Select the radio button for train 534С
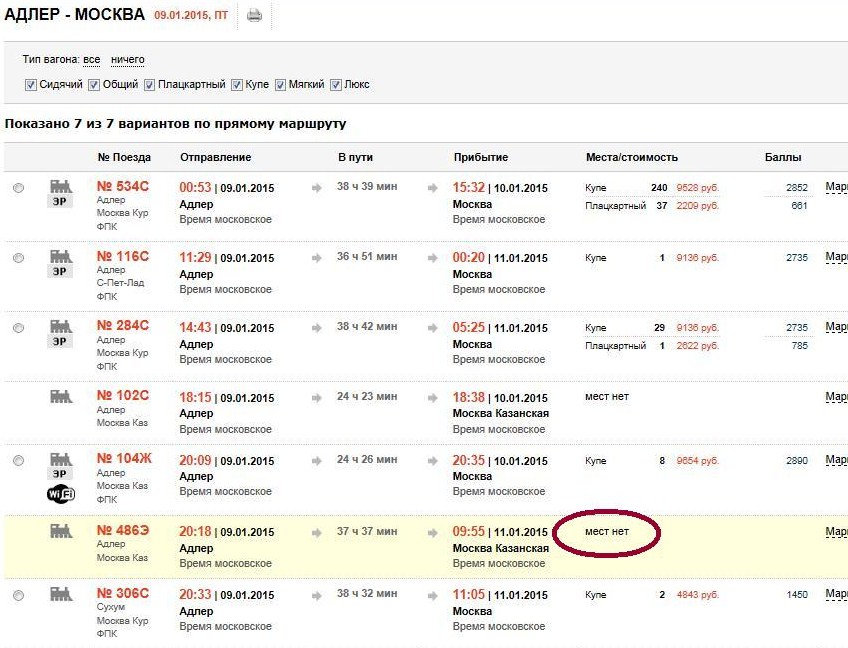This screenshot has height=648, width=848. pyautogui.click(x=18, y=188)
